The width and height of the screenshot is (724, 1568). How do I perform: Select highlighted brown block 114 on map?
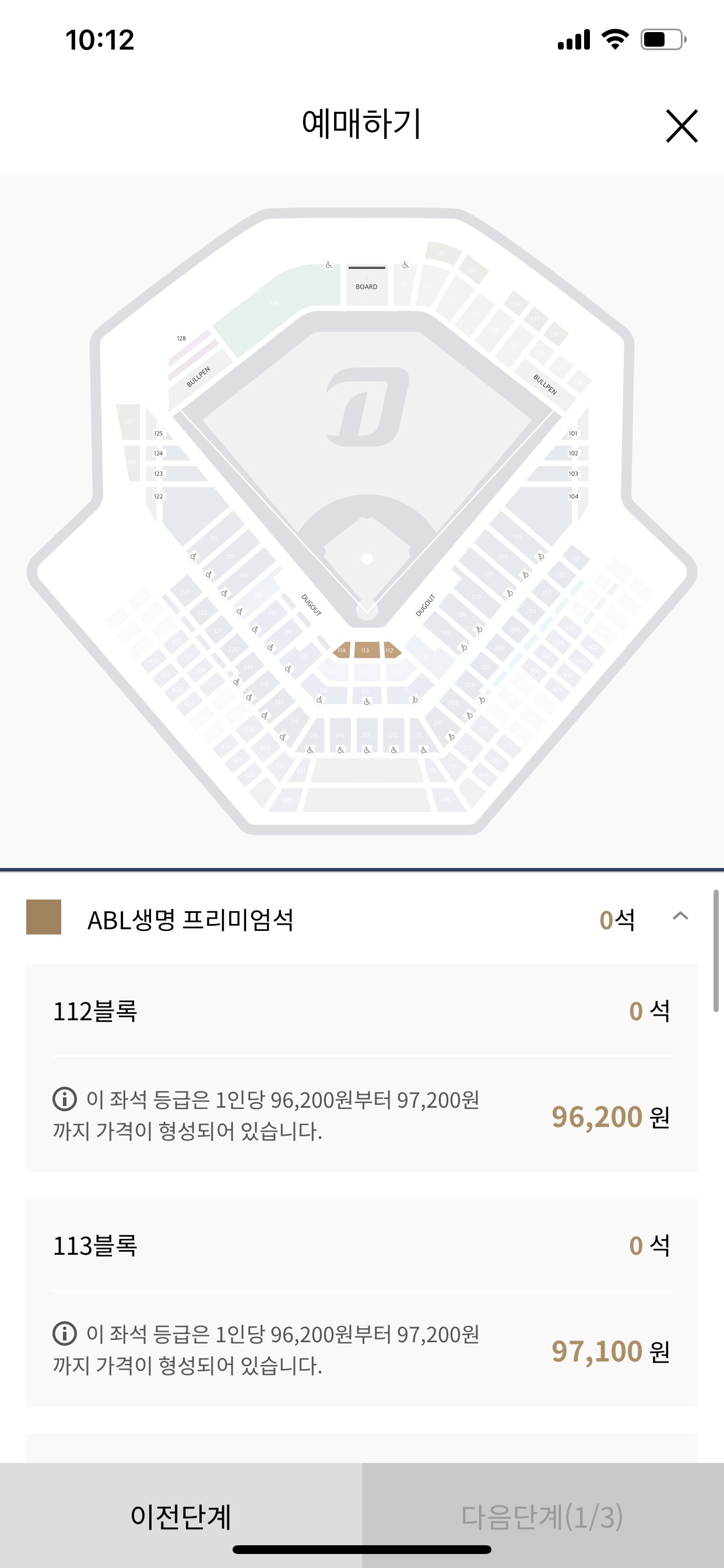pyautogui.click(x=342, y=650)
